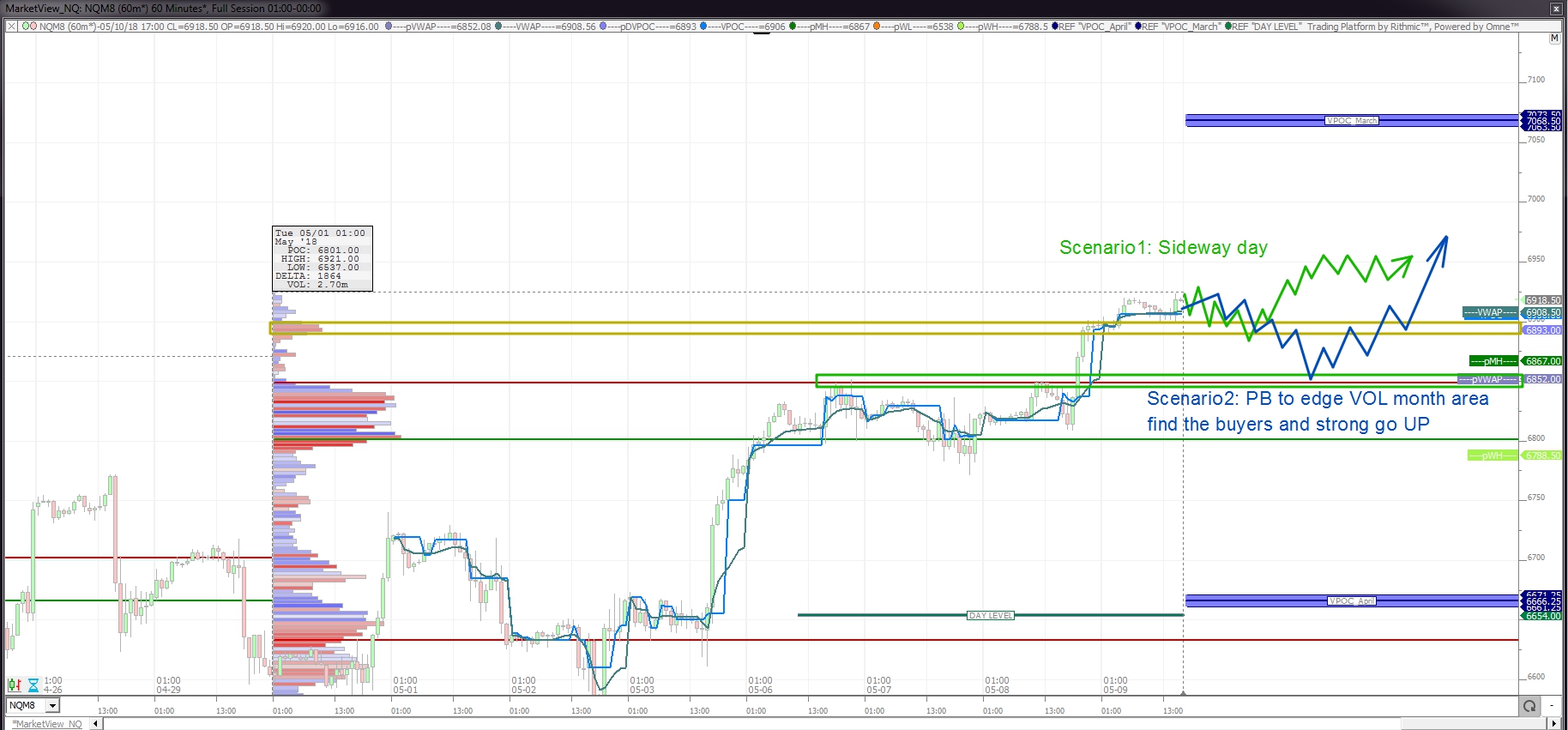Close the MarketView_NQ chart window

click(1556, 9)
